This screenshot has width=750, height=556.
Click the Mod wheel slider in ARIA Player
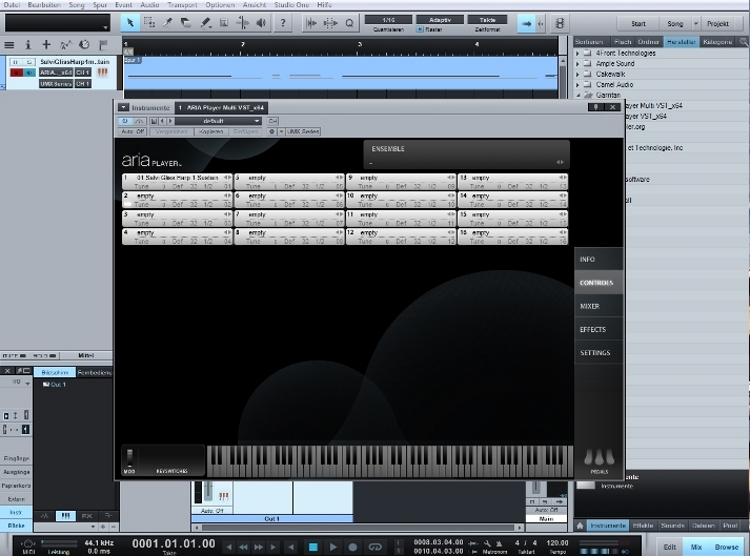[129, 458]
